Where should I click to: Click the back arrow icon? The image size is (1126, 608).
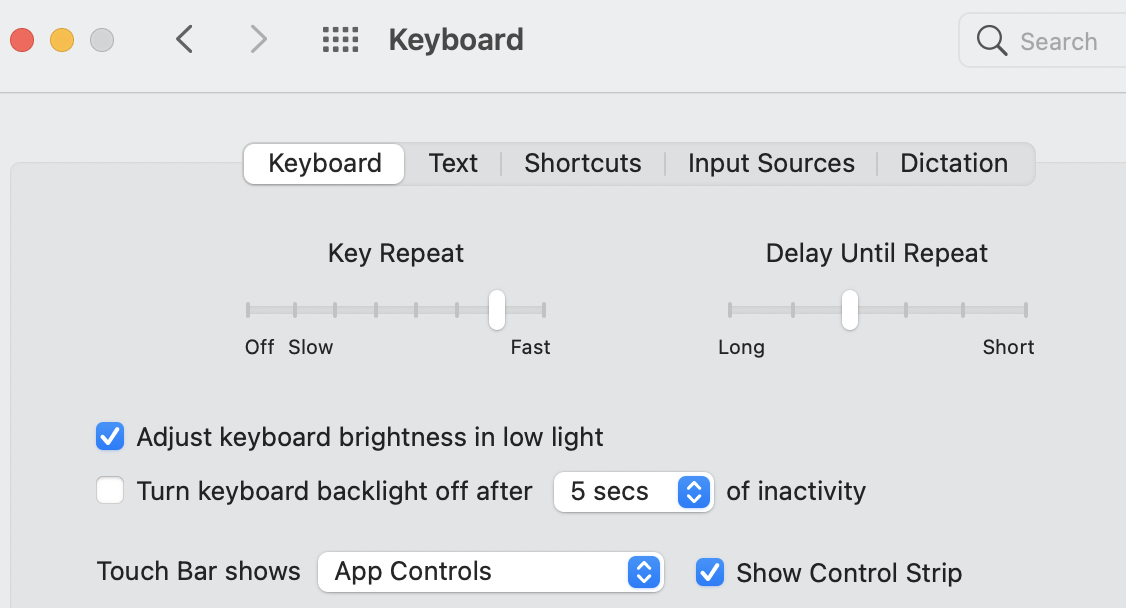[184, 40]
